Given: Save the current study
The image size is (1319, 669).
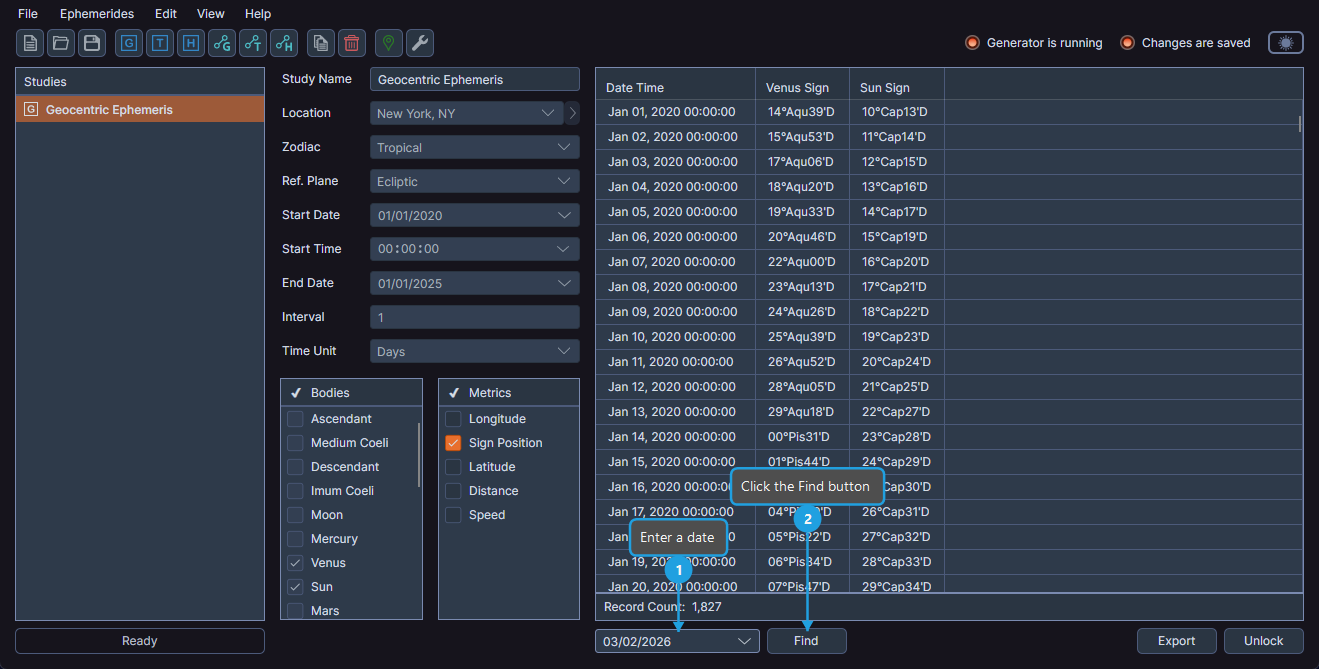Looking at the screenshot, I should [93, 43].
